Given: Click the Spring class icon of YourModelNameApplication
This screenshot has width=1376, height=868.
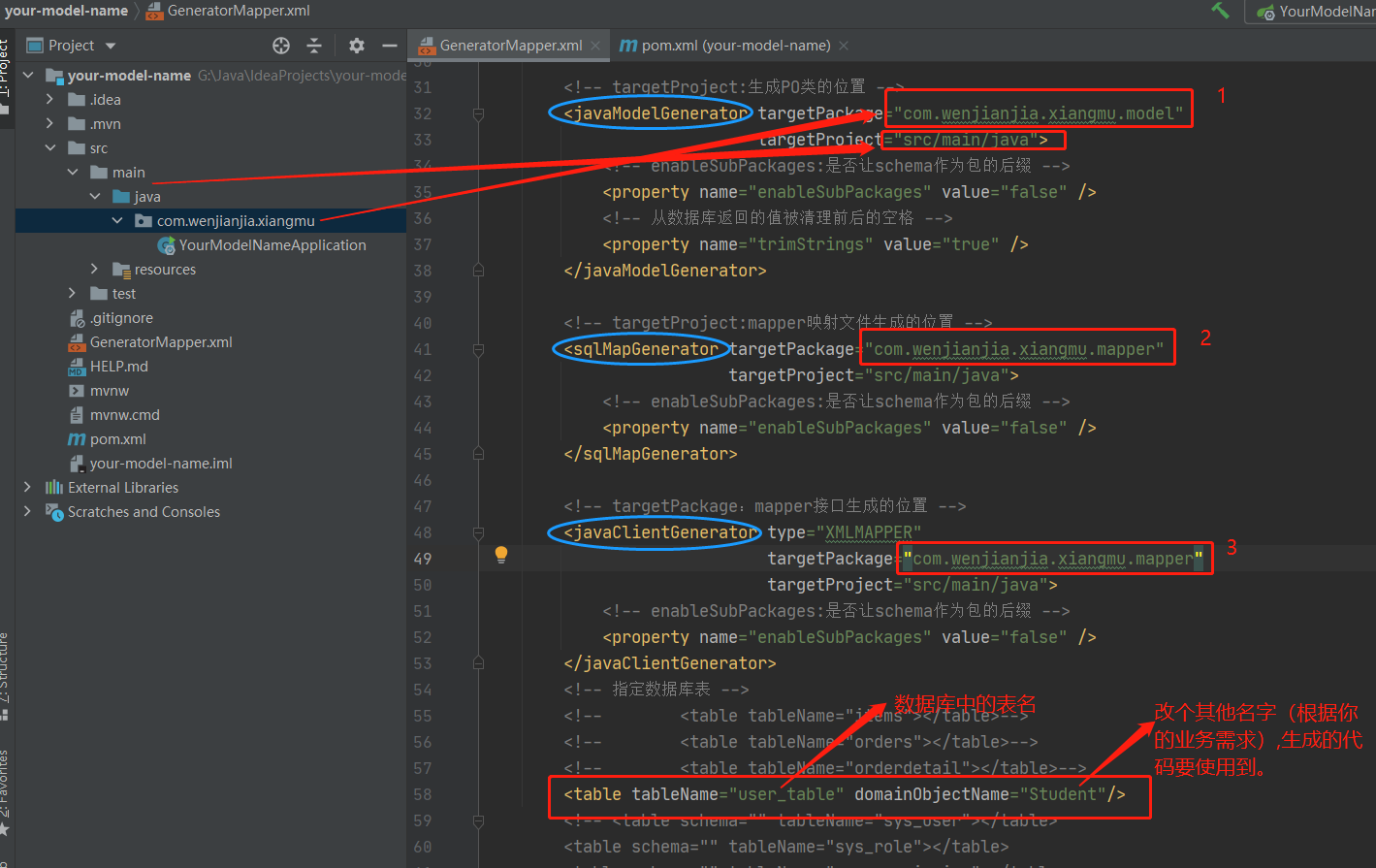Looking at the screenshot, I should [167, 245].
